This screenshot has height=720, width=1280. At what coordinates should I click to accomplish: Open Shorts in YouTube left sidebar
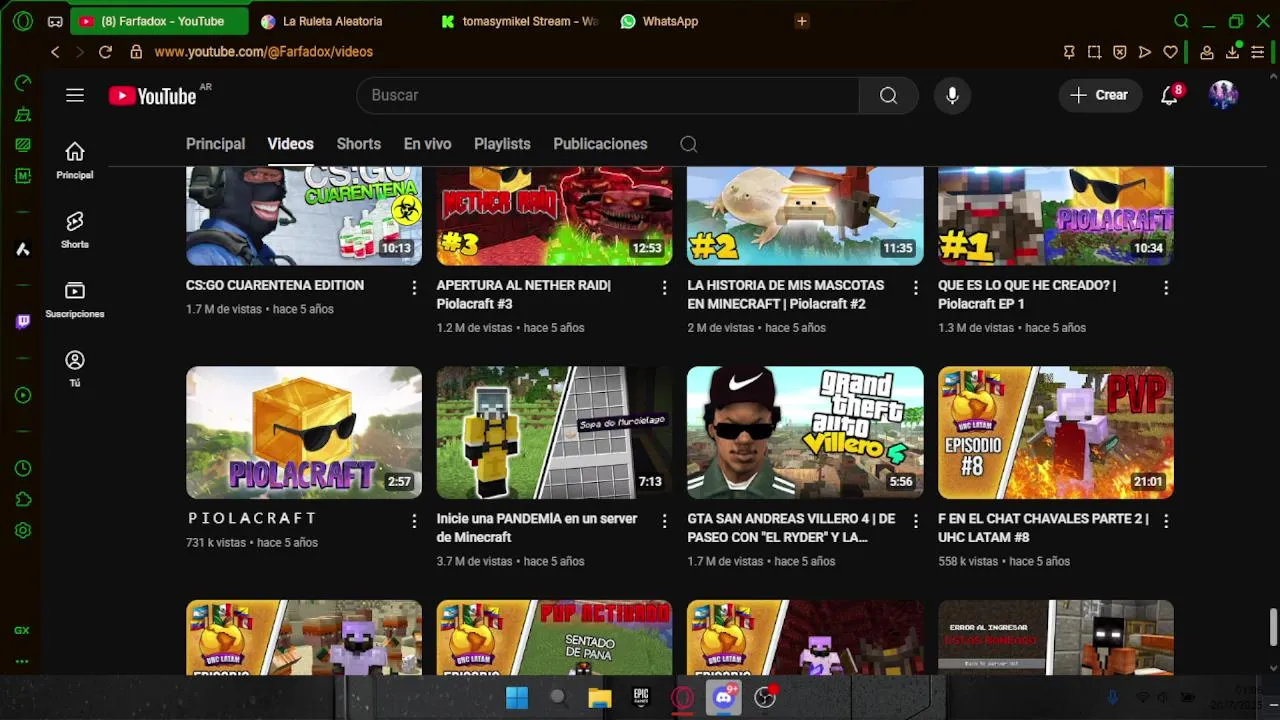(75, 230)
